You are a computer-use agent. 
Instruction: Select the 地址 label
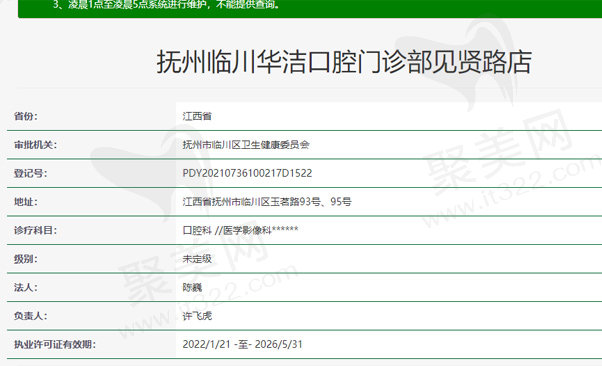pos(26,202)
